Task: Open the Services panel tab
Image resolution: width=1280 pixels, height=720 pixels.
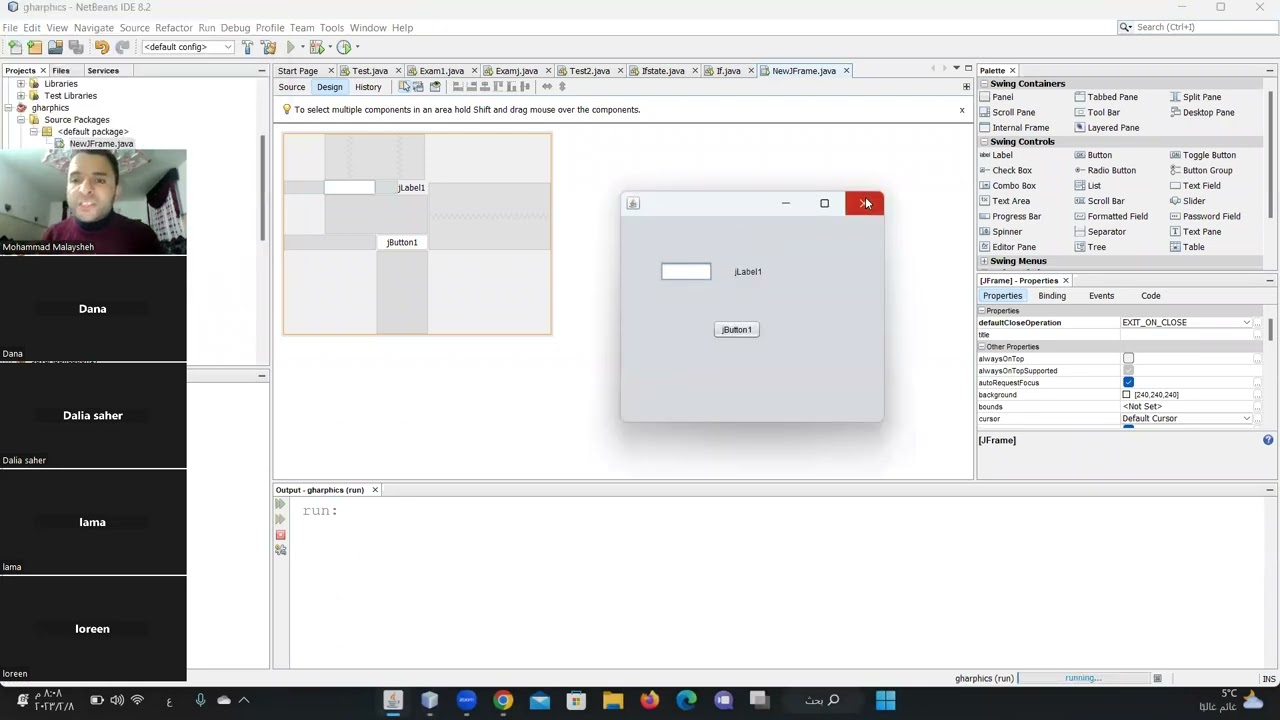Action: [x=103, y=71]
